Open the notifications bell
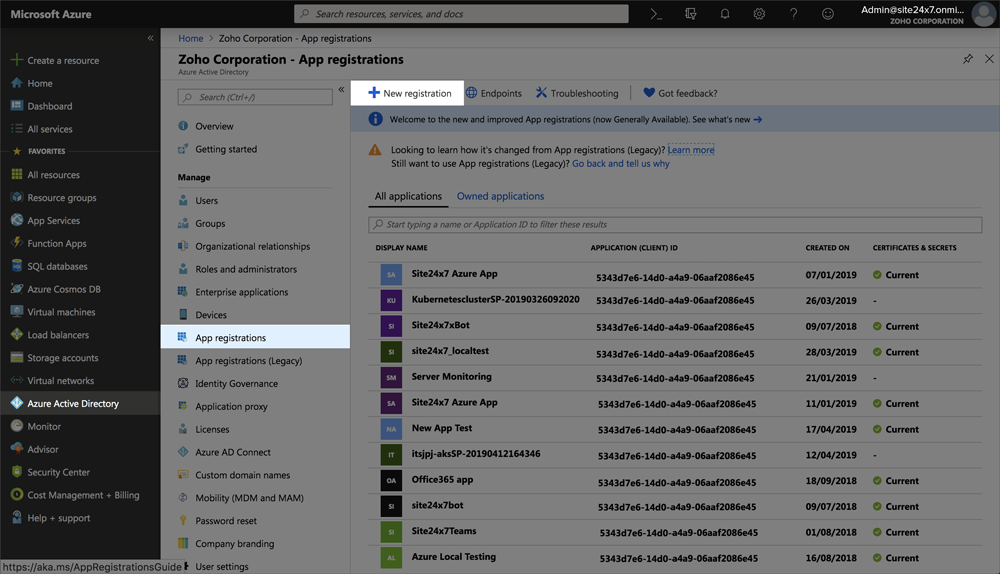The height and width of the screenshot is (574, 1000). [724, 13]
